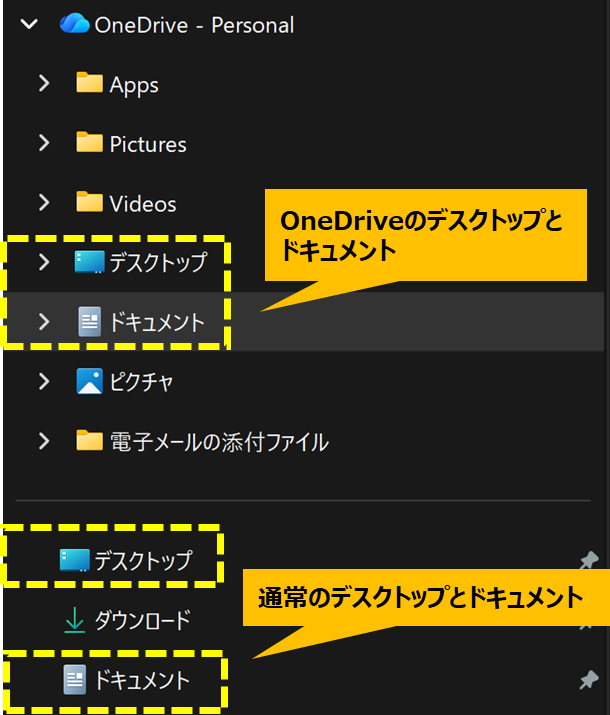Viewport: 610px width, 715px height.
Task: Collapse the OneDrive - Personal tree
Action: [x=29, y=25]
